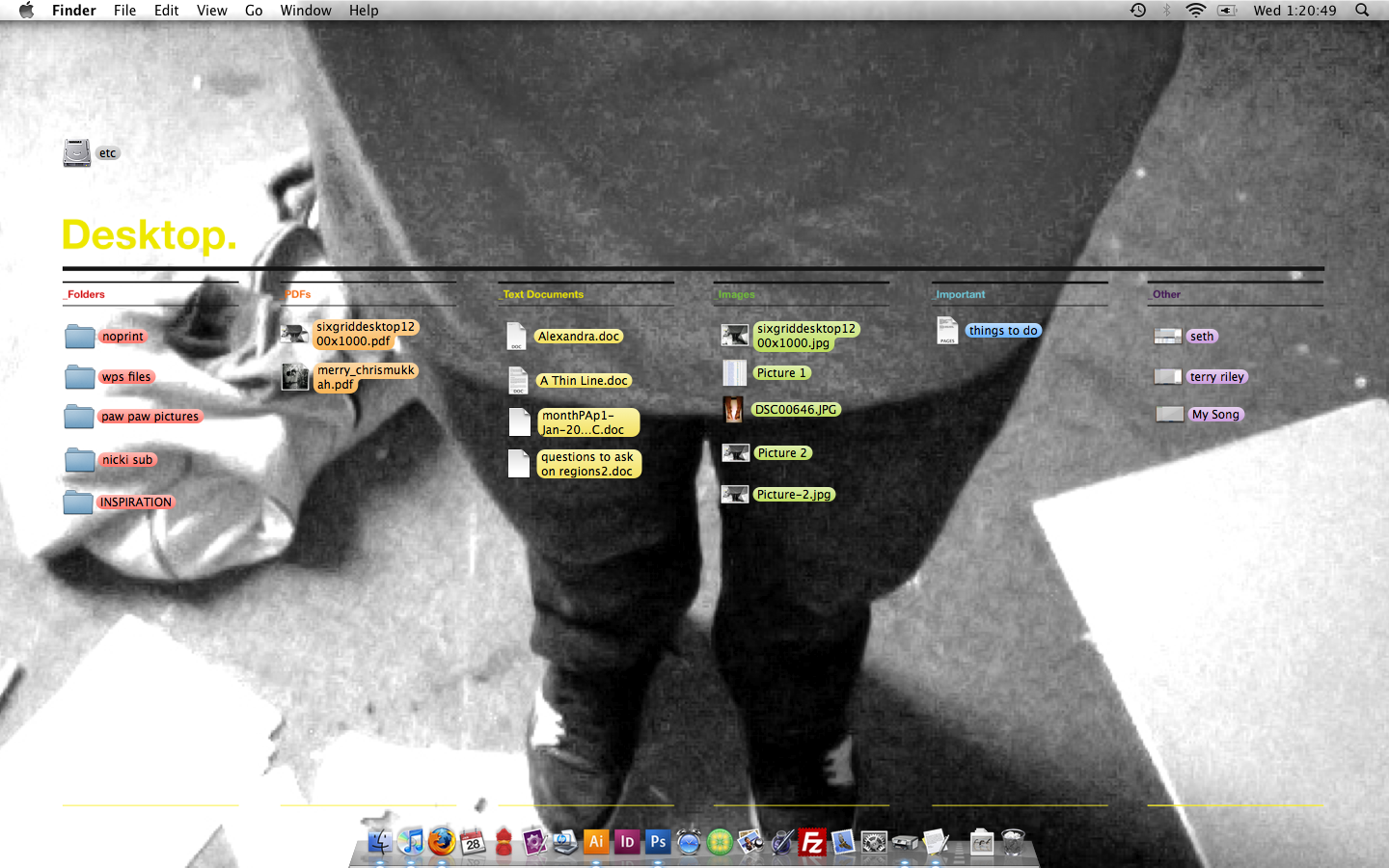1389x868 pixels.
Task: Open iCal calendar from the dock
Action: 473,842
